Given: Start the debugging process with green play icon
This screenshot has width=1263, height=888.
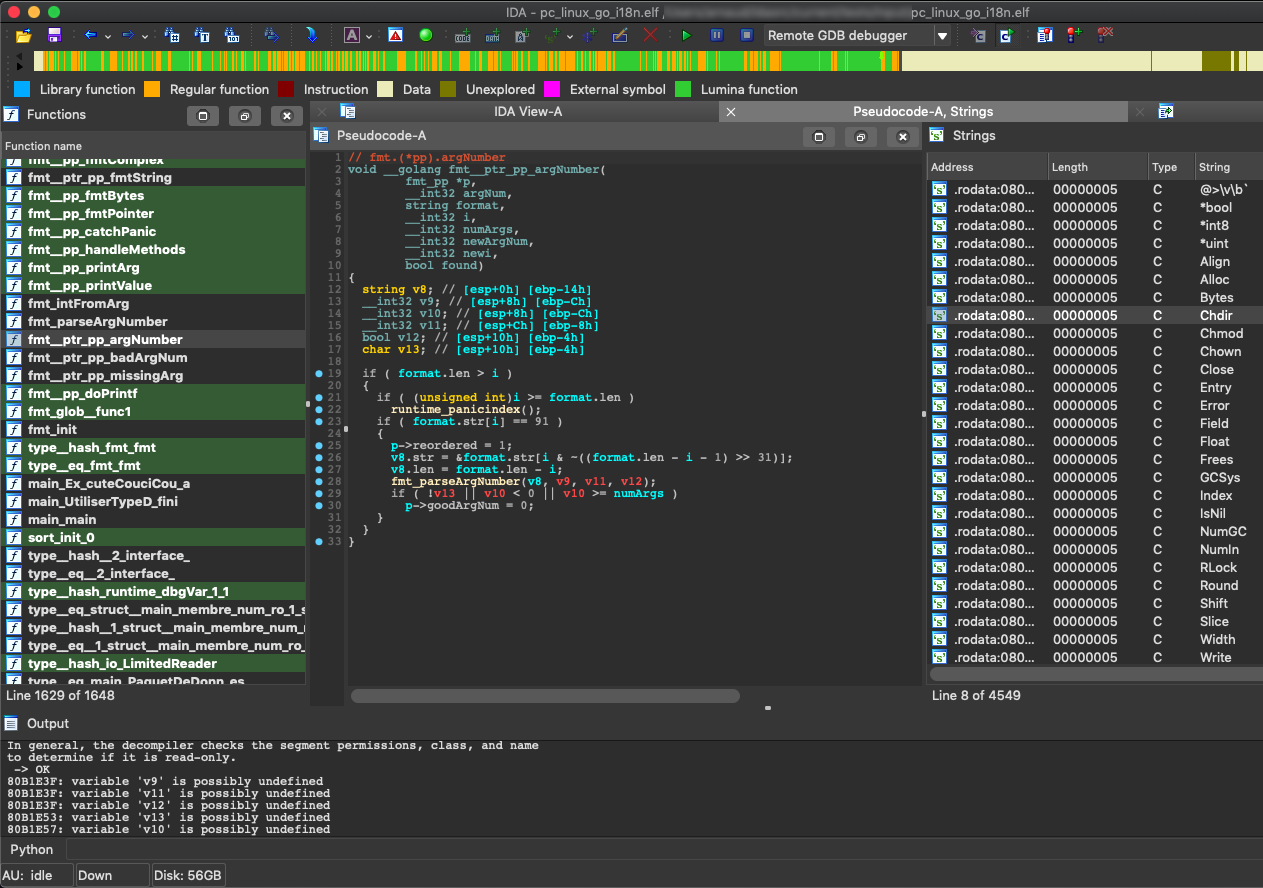Looking at the screenshot, I should pos(686,34).
